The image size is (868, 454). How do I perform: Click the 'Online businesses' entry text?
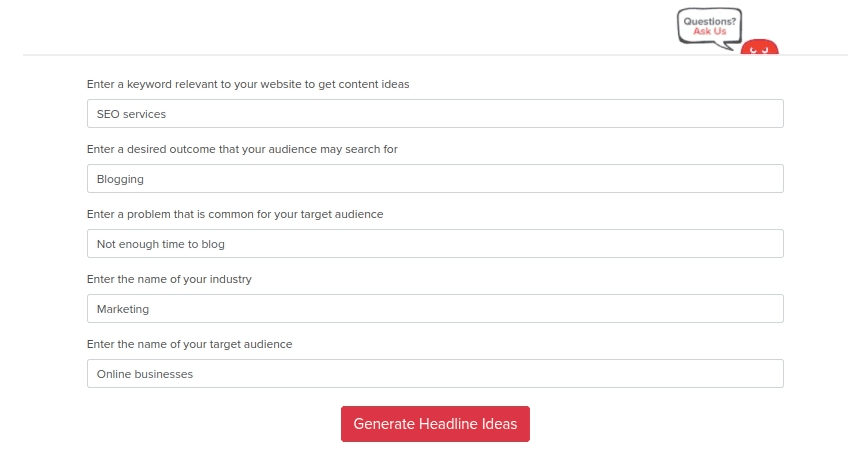[x=144, y=374]
